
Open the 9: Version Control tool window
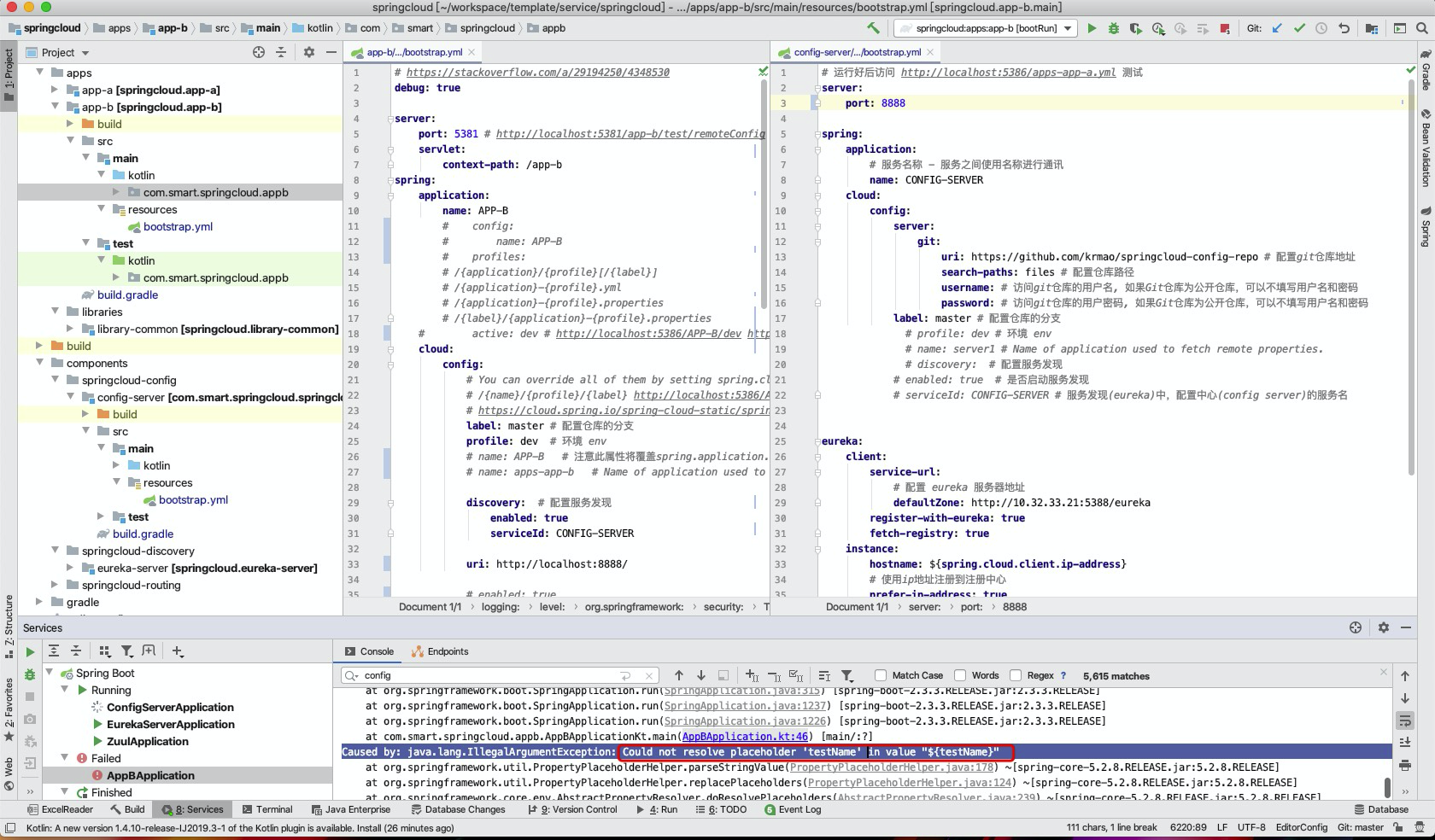pyautogui.click(x=571, y=809)
